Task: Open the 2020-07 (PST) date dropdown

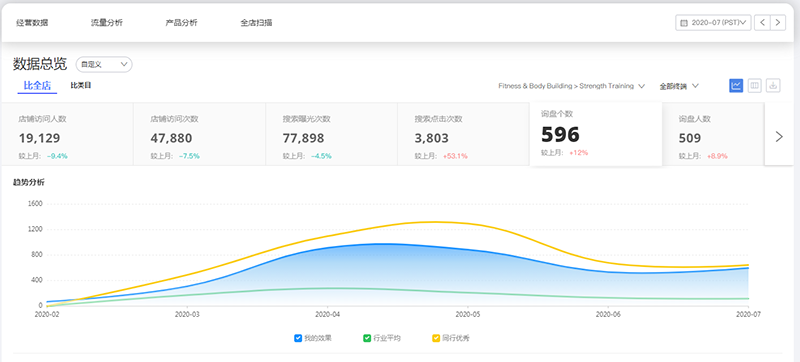Action: click(713, 22)
